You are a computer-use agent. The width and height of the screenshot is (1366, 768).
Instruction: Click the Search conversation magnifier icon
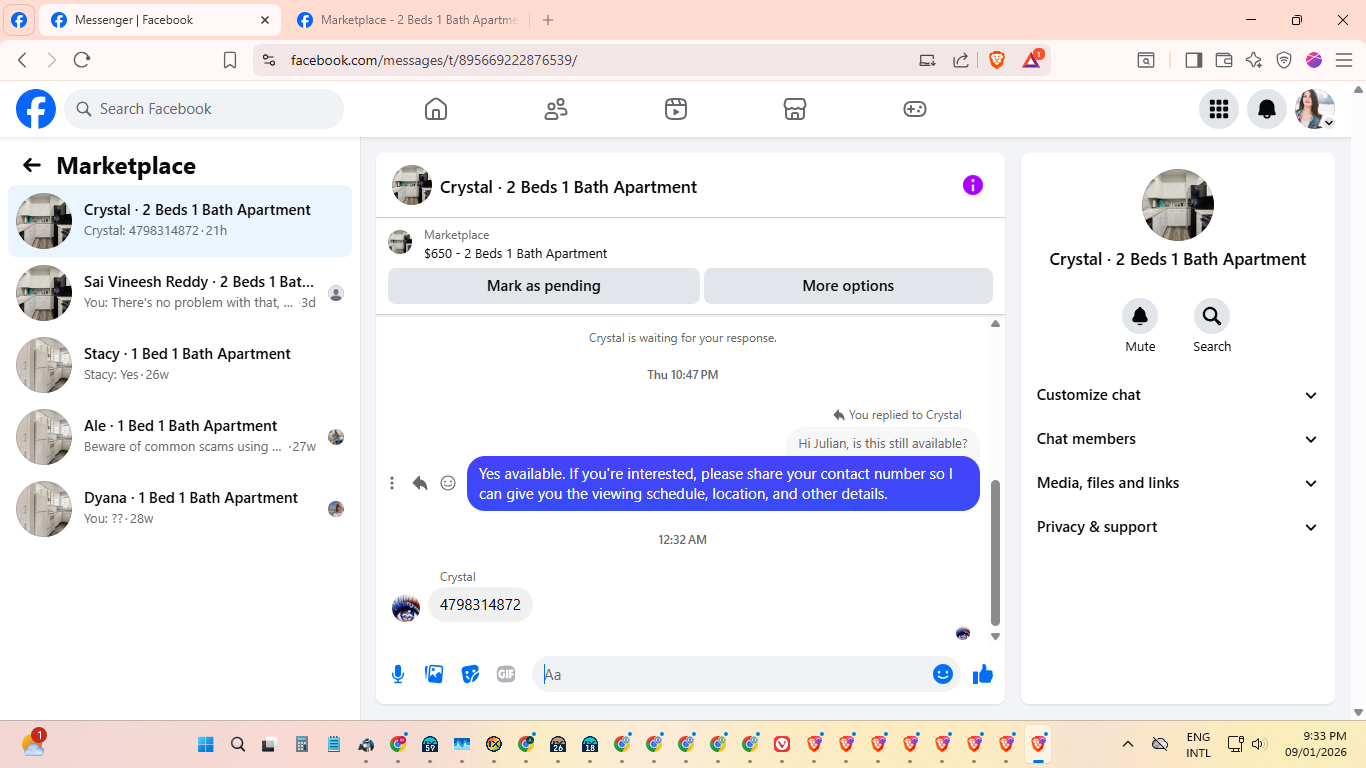[1212, 316]
